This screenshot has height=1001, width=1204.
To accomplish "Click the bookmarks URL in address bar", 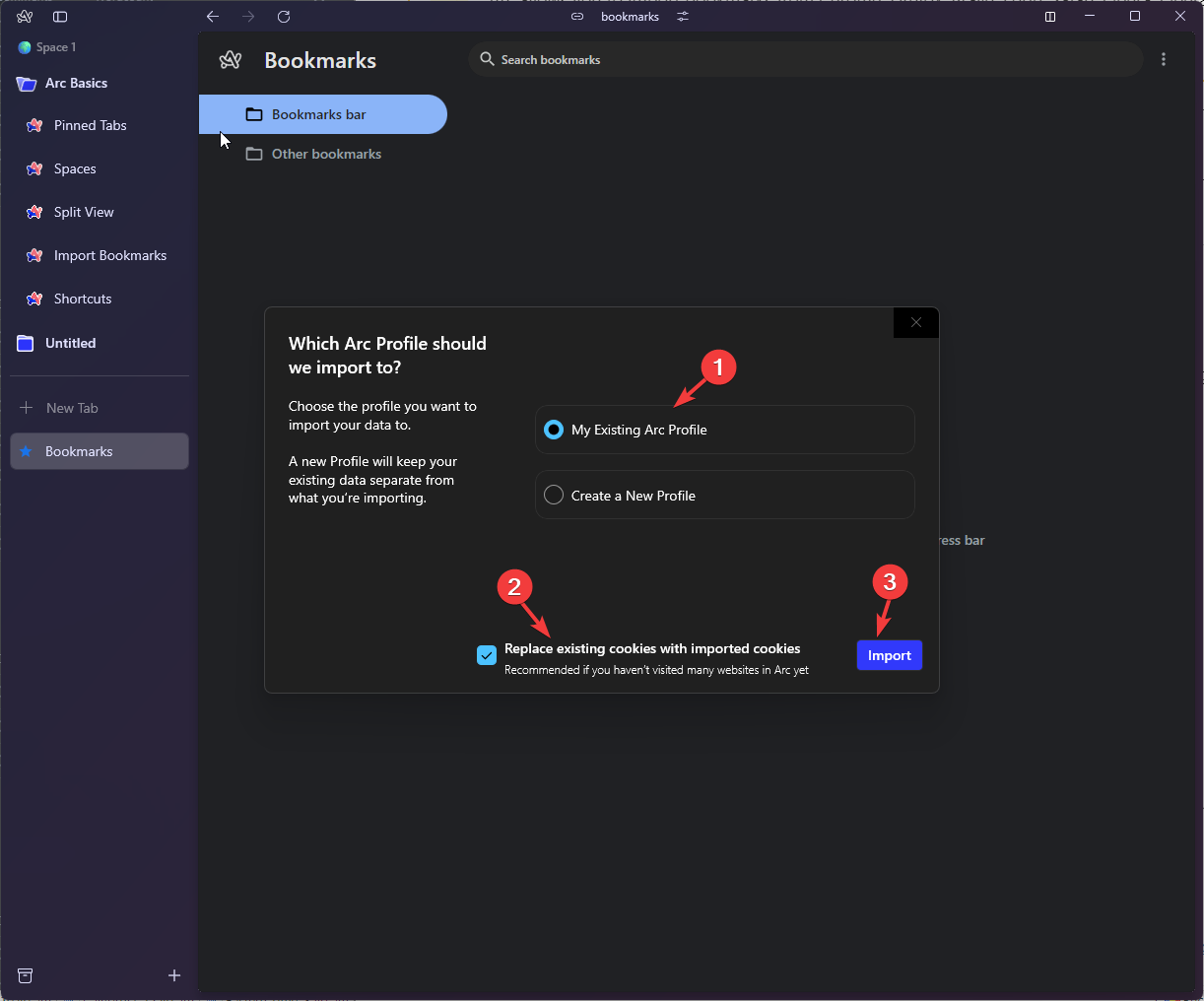I will pos(630,17).
